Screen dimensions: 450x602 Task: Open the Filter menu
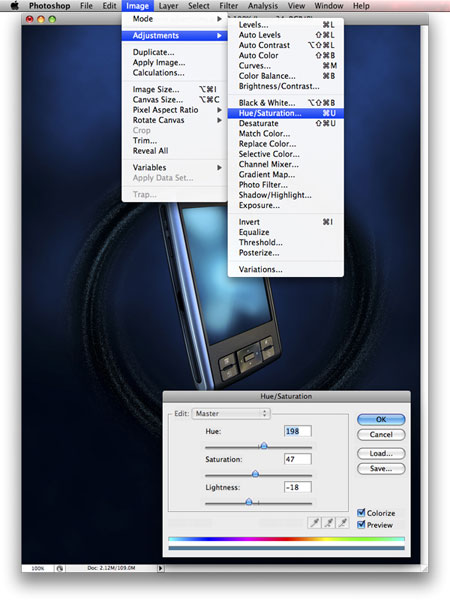(228, 6)
